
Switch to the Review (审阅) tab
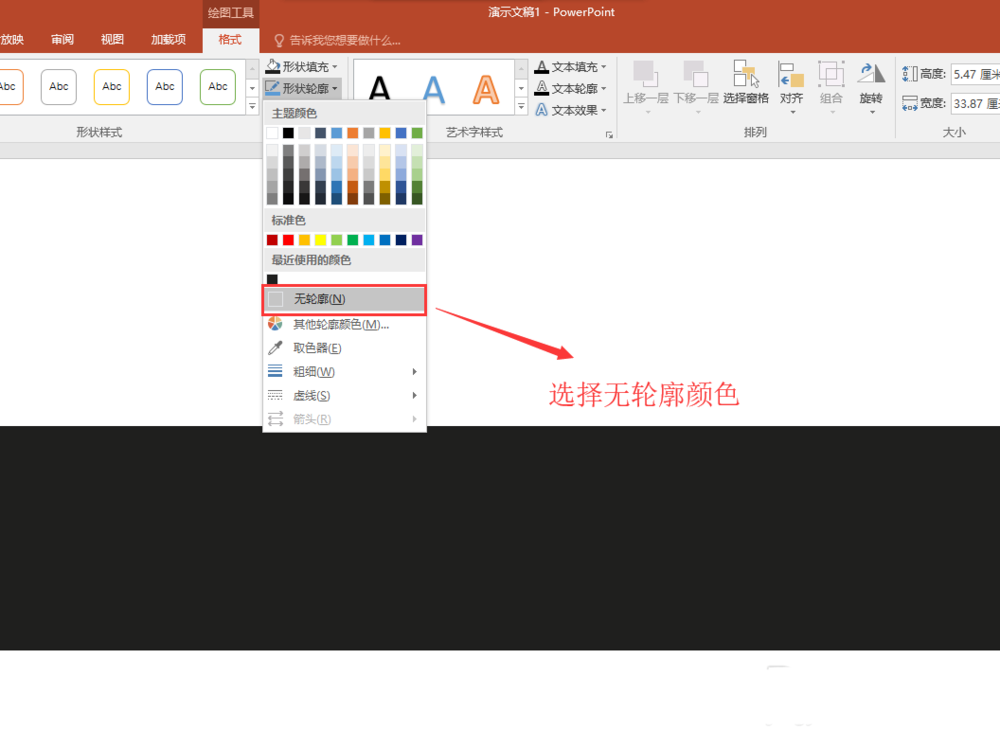pos(62,40)
